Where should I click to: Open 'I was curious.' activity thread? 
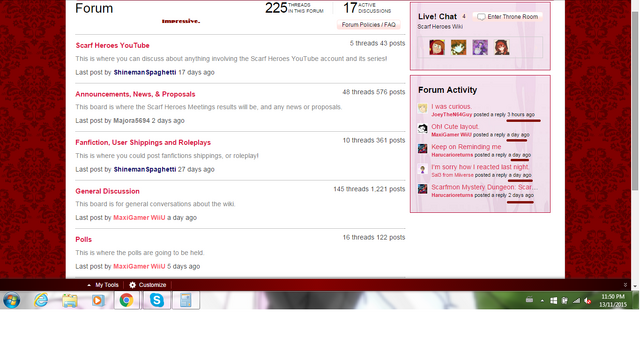click(451, 107)
